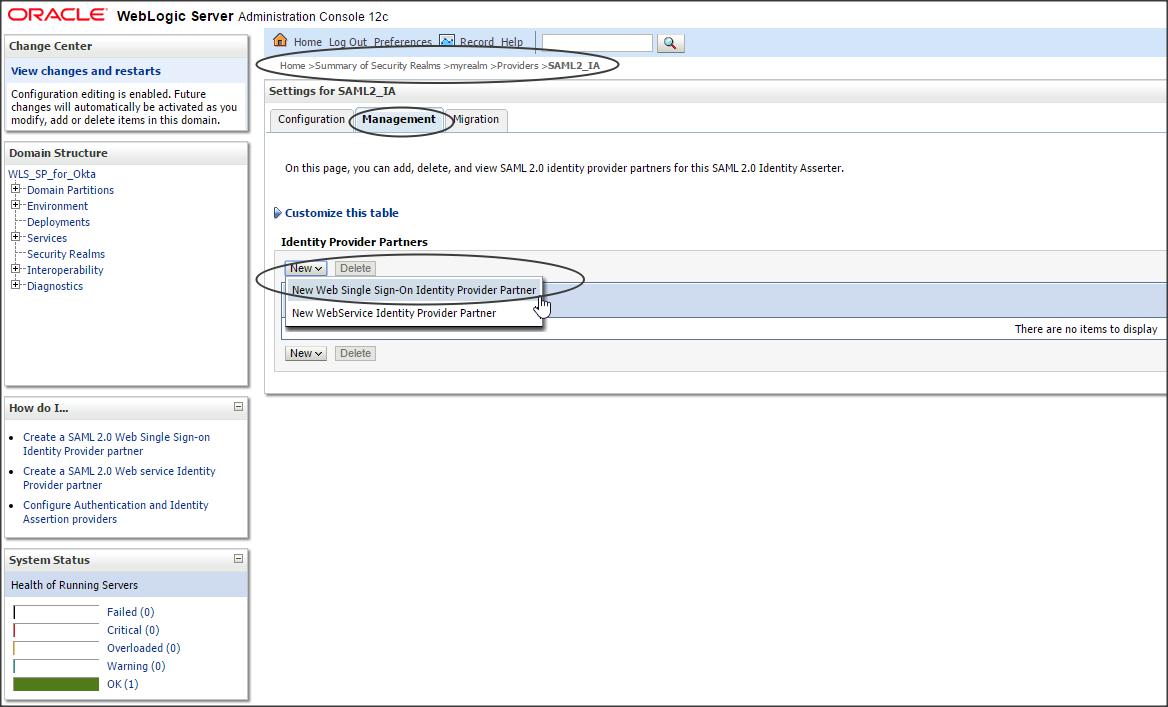Open WLS_SP_for_Okta domain root
The width and height of the screenshot is (1168, 707).
pos(52,174)
